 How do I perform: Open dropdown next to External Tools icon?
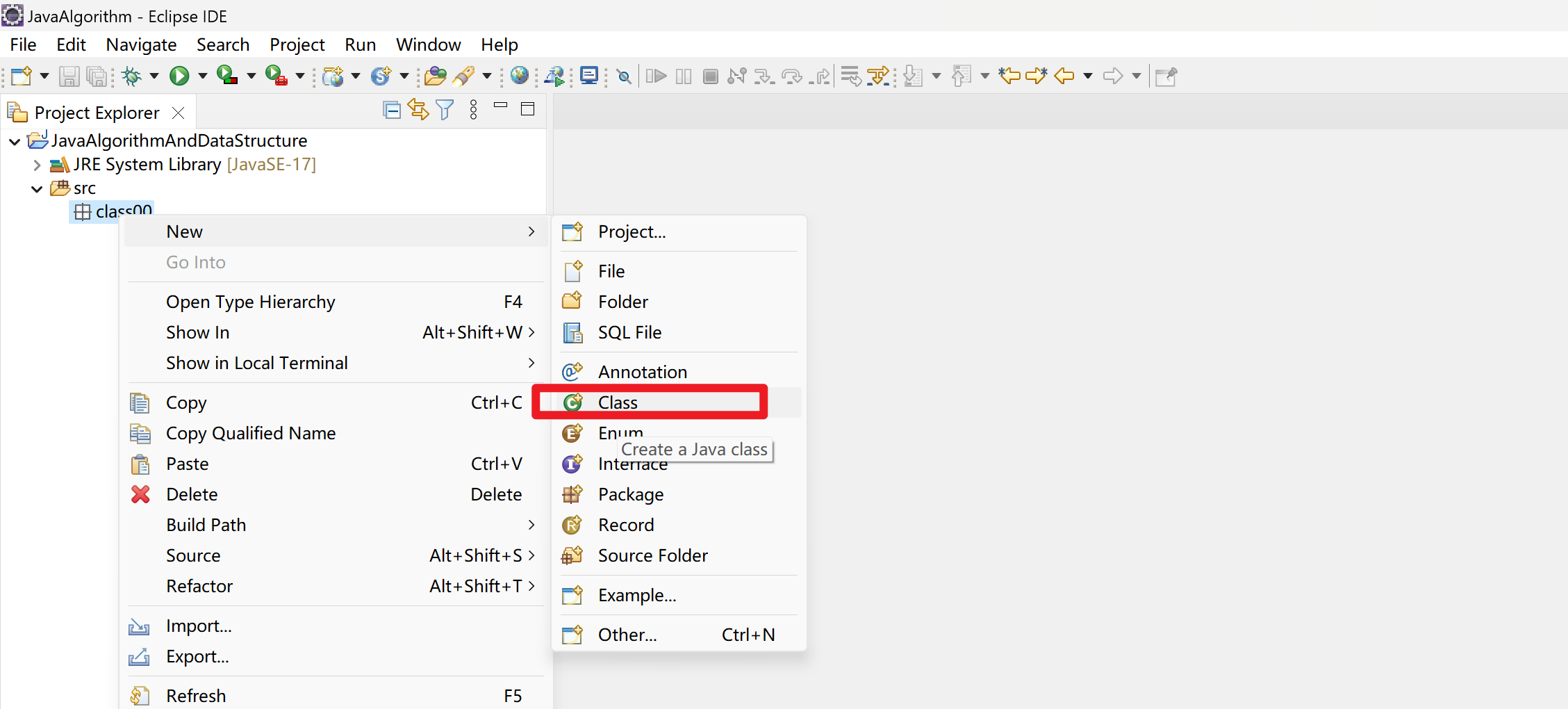click(x=300, y=76)
